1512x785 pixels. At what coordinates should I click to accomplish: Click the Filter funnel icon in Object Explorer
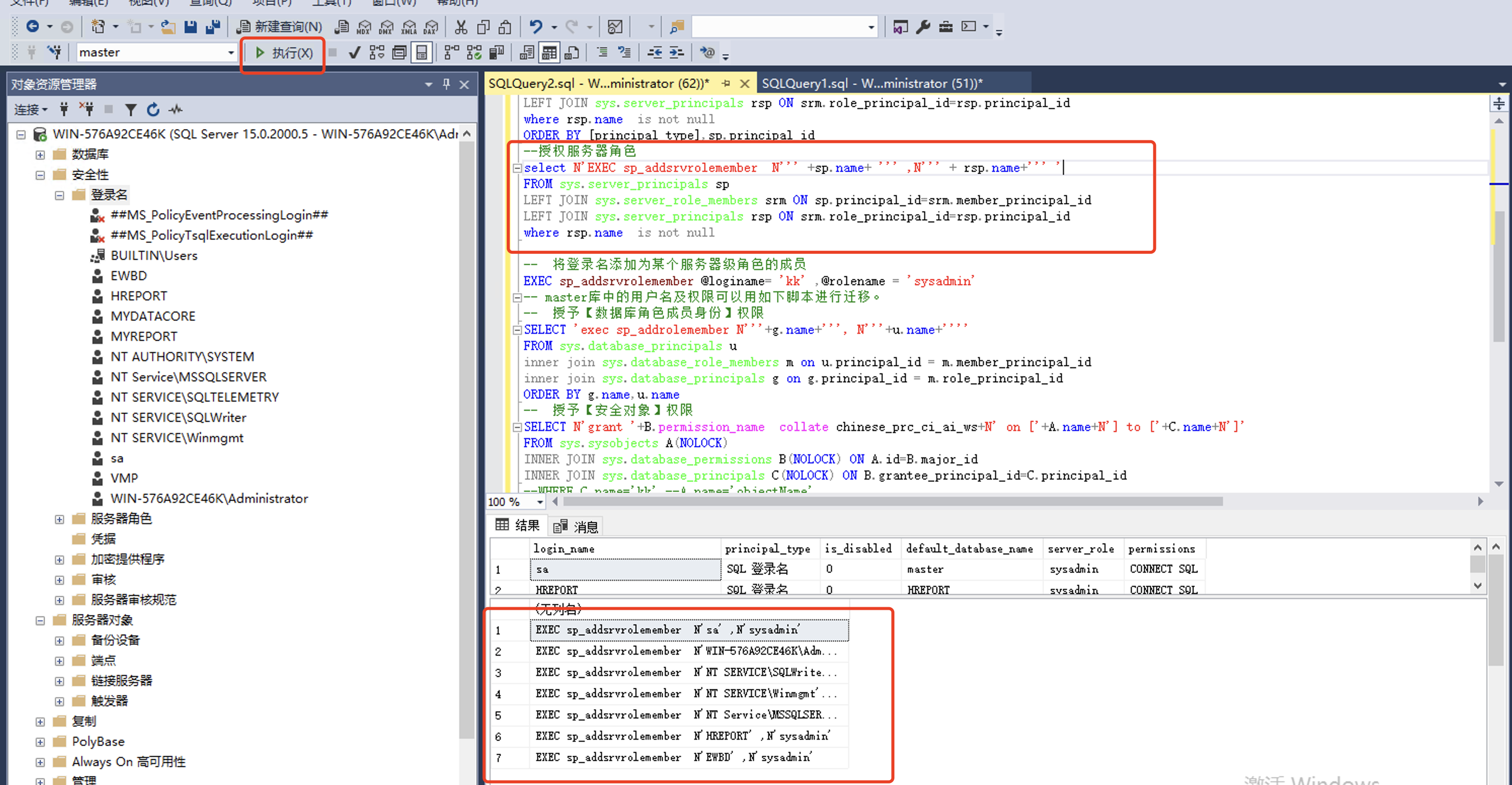pyautogui.click(x=130, y=109)
